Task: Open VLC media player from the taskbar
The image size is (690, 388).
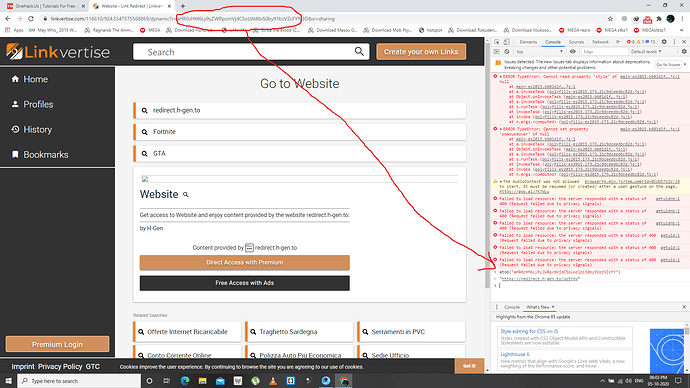Action: pos(273,381)
